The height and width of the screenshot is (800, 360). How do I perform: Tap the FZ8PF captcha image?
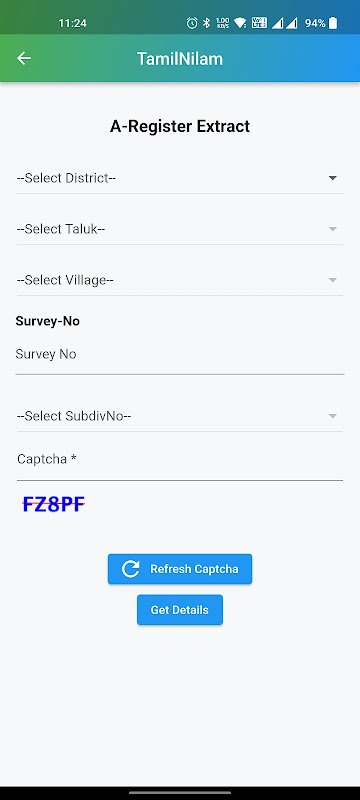click(54, 505)
